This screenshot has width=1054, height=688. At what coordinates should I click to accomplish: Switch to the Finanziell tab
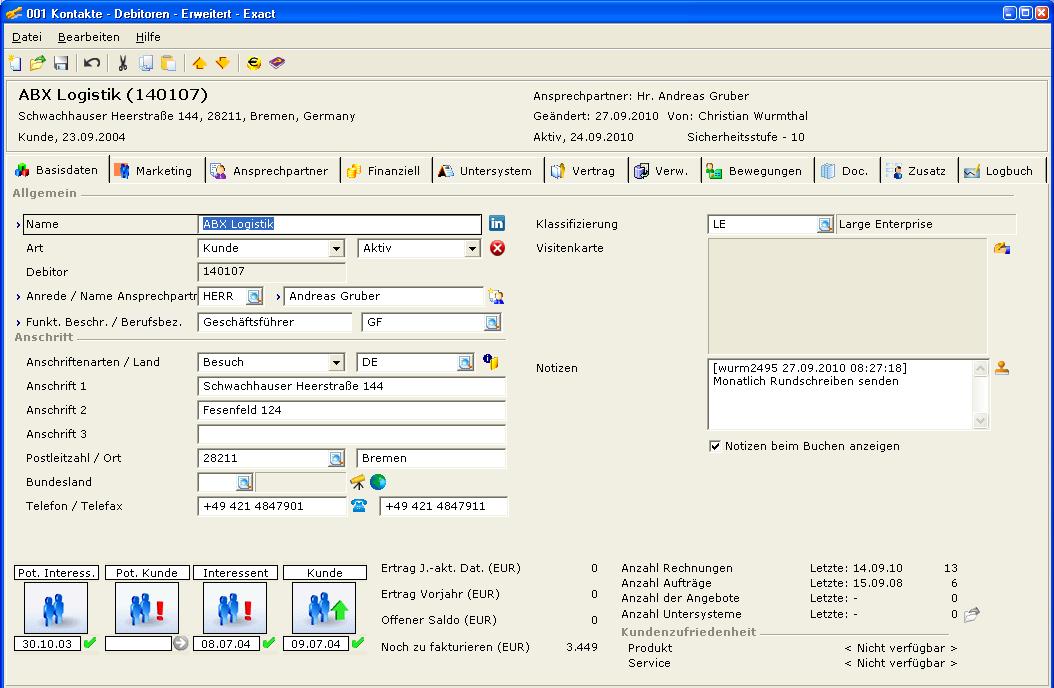click(384, 171)
